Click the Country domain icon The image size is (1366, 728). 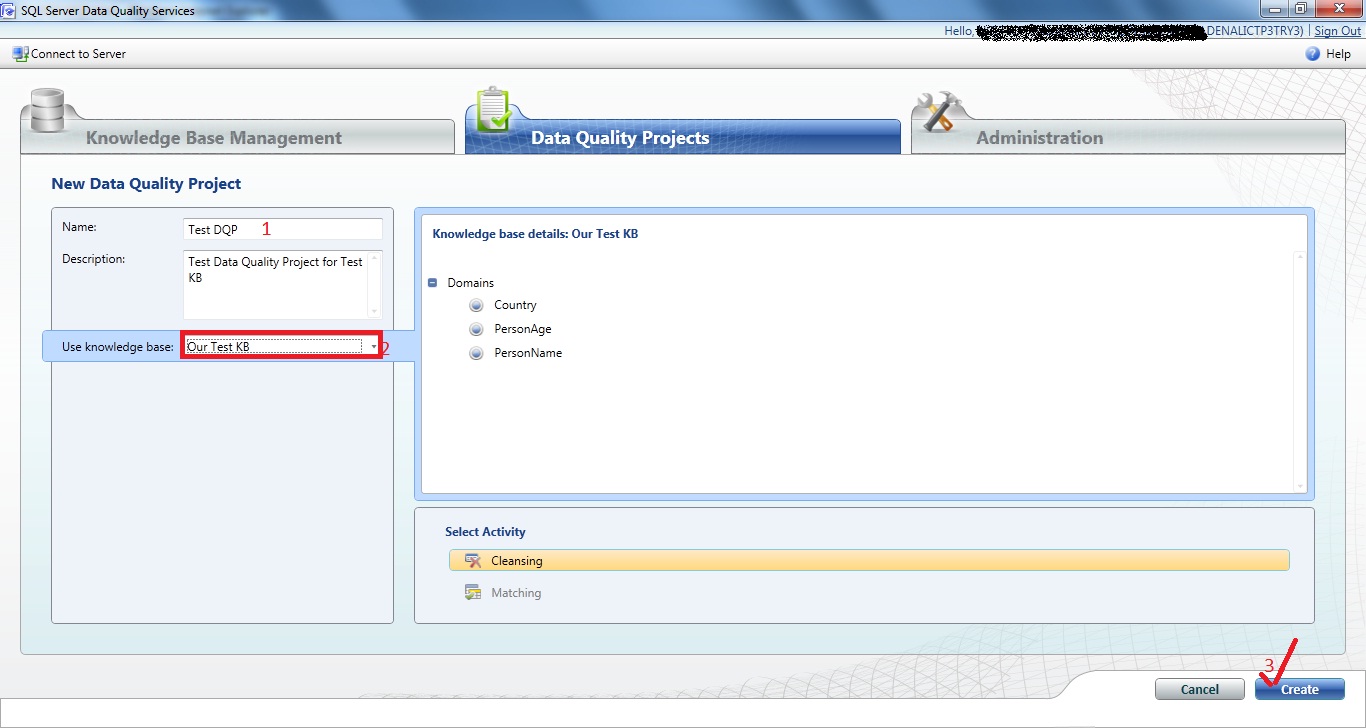[477, 305]
